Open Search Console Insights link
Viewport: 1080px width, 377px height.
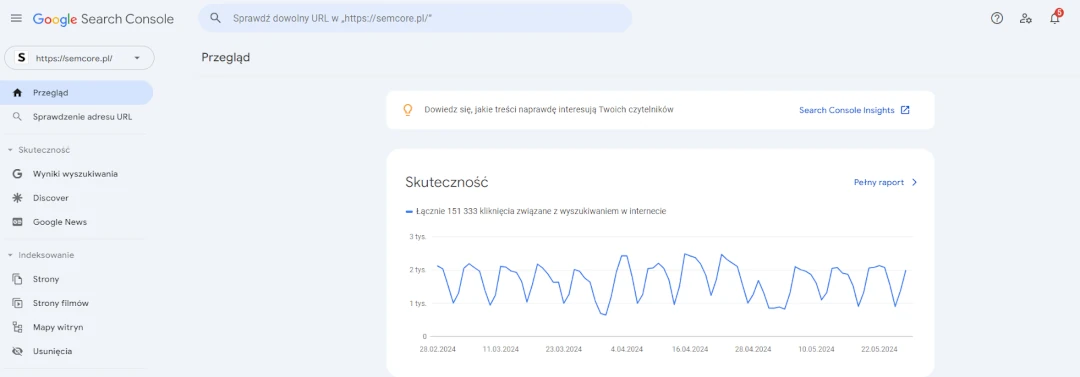pos(847,110)
